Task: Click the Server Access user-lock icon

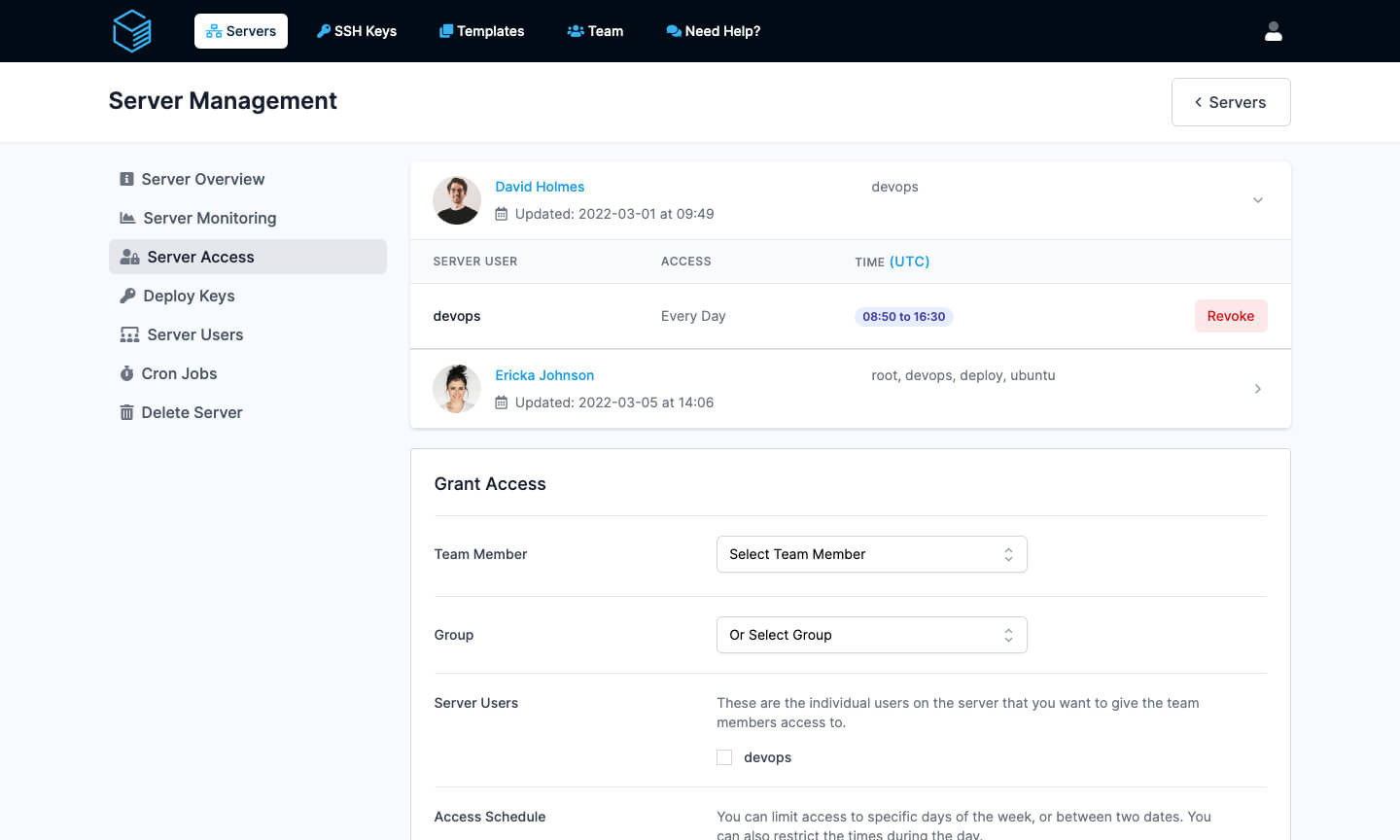Action: point(129,257)
